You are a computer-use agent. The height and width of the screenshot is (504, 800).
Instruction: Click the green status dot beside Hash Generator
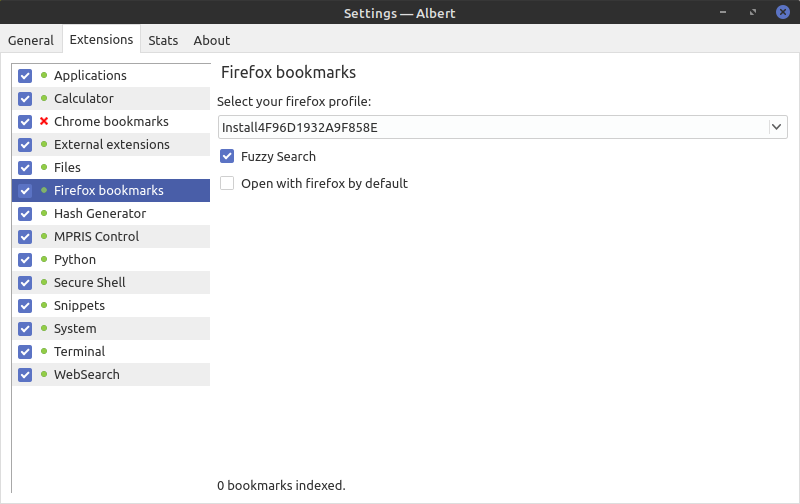click(x=44, y=213)
